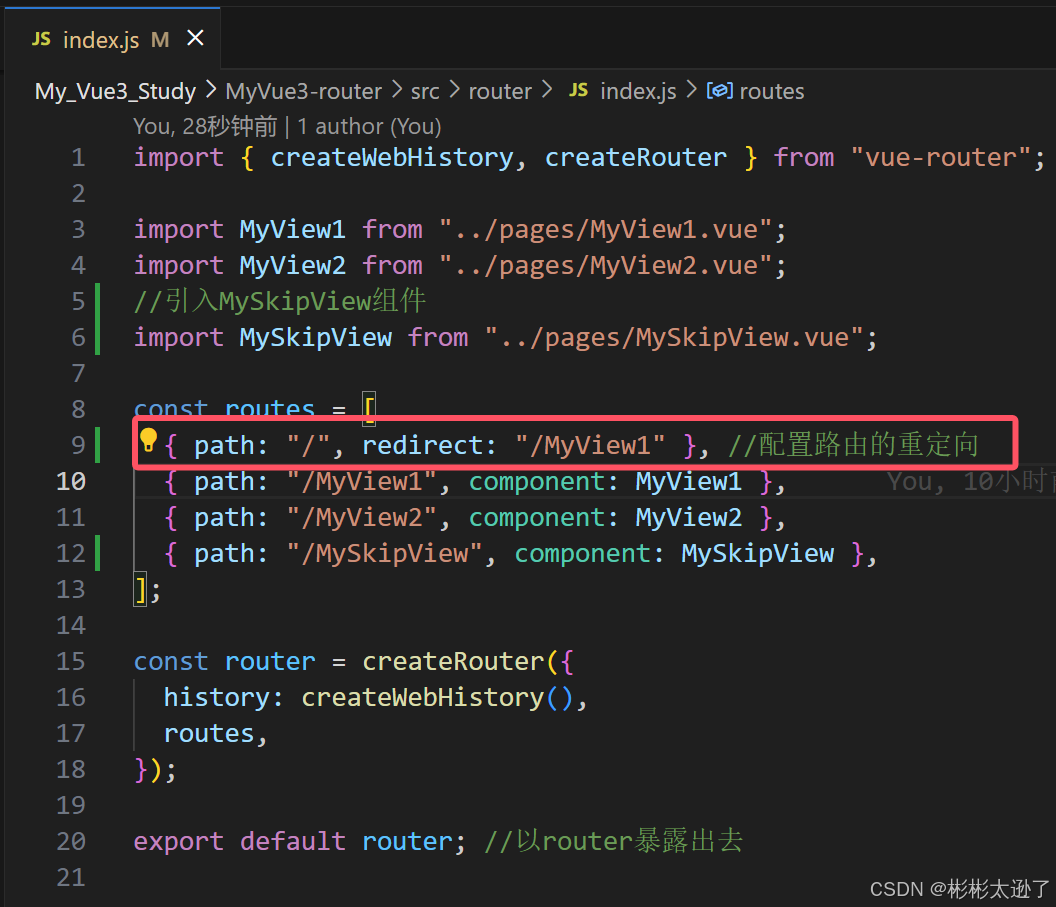Click the "vue-router" string on line 1
The width and height of the screenshot is (1056, 907).
[941, 158]
